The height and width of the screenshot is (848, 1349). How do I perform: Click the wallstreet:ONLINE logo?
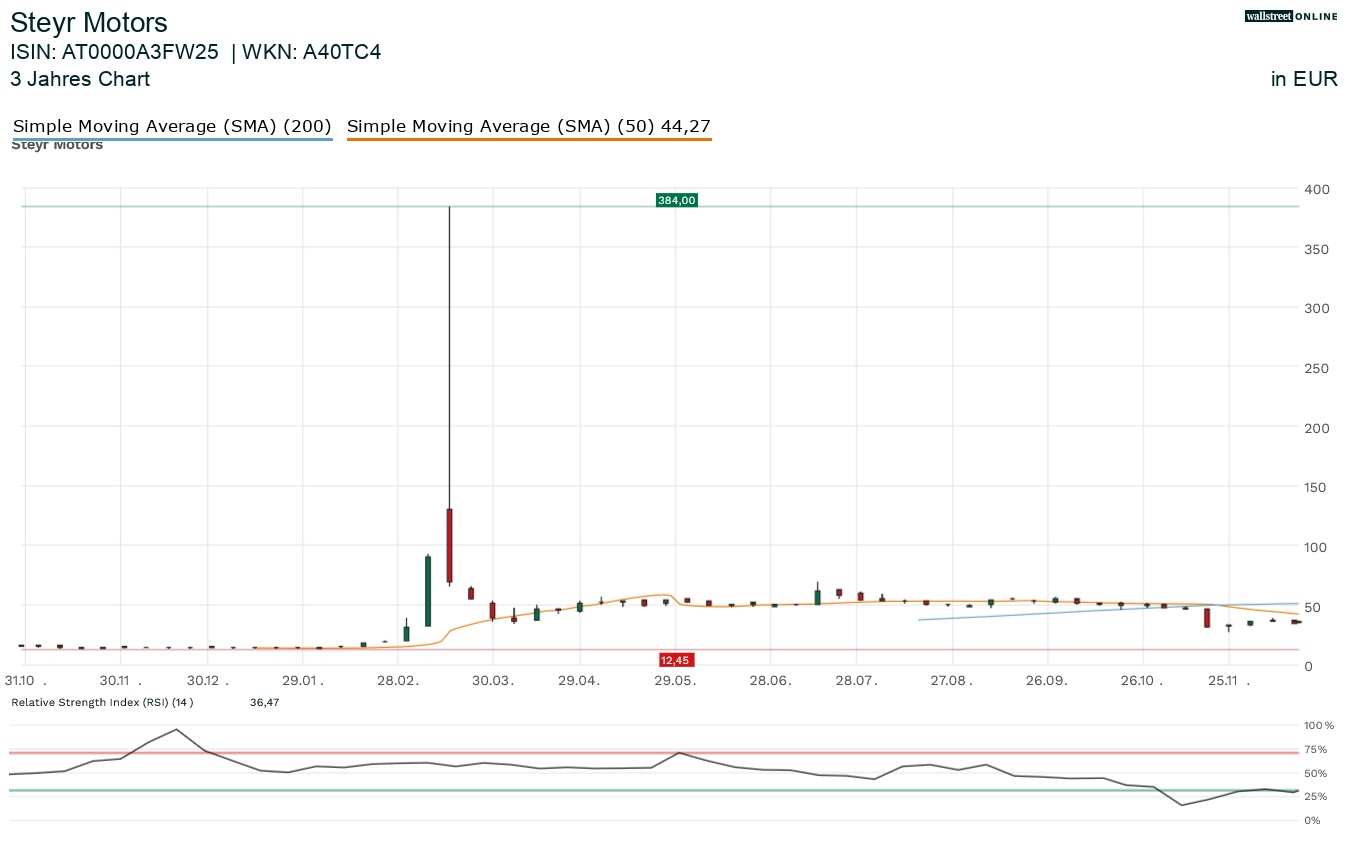point(1290,16)
